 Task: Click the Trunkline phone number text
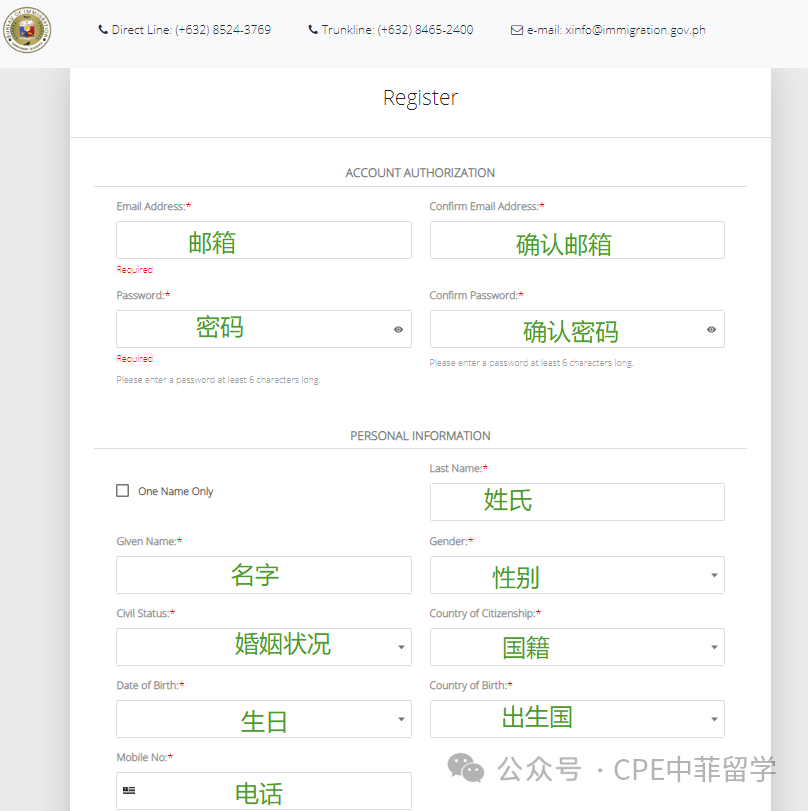click(425, 30)
